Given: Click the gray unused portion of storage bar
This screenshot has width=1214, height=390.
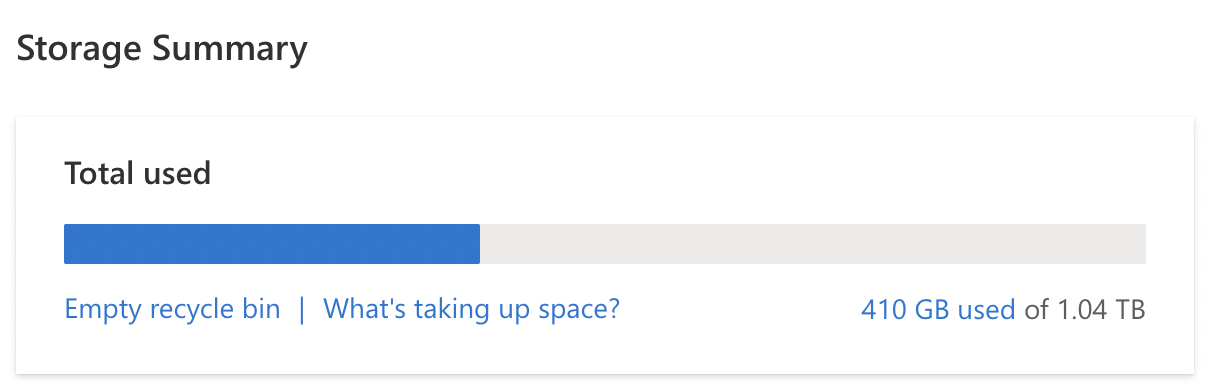Looking at the screenshot, I should tap(813, 244).
